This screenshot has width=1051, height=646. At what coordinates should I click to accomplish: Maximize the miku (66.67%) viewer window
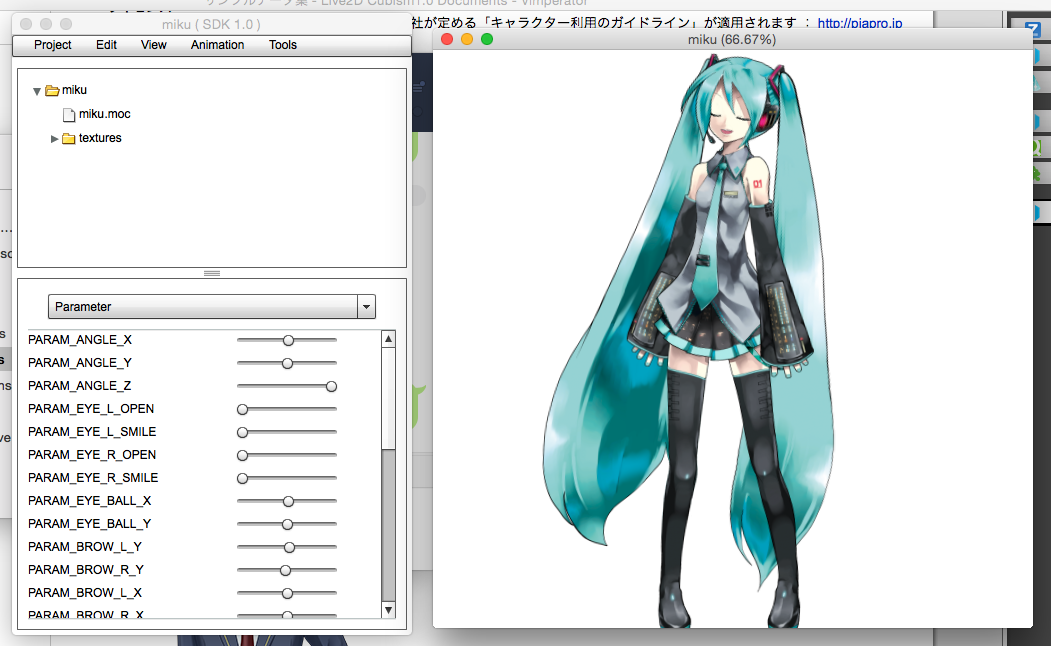pos(487,40)
